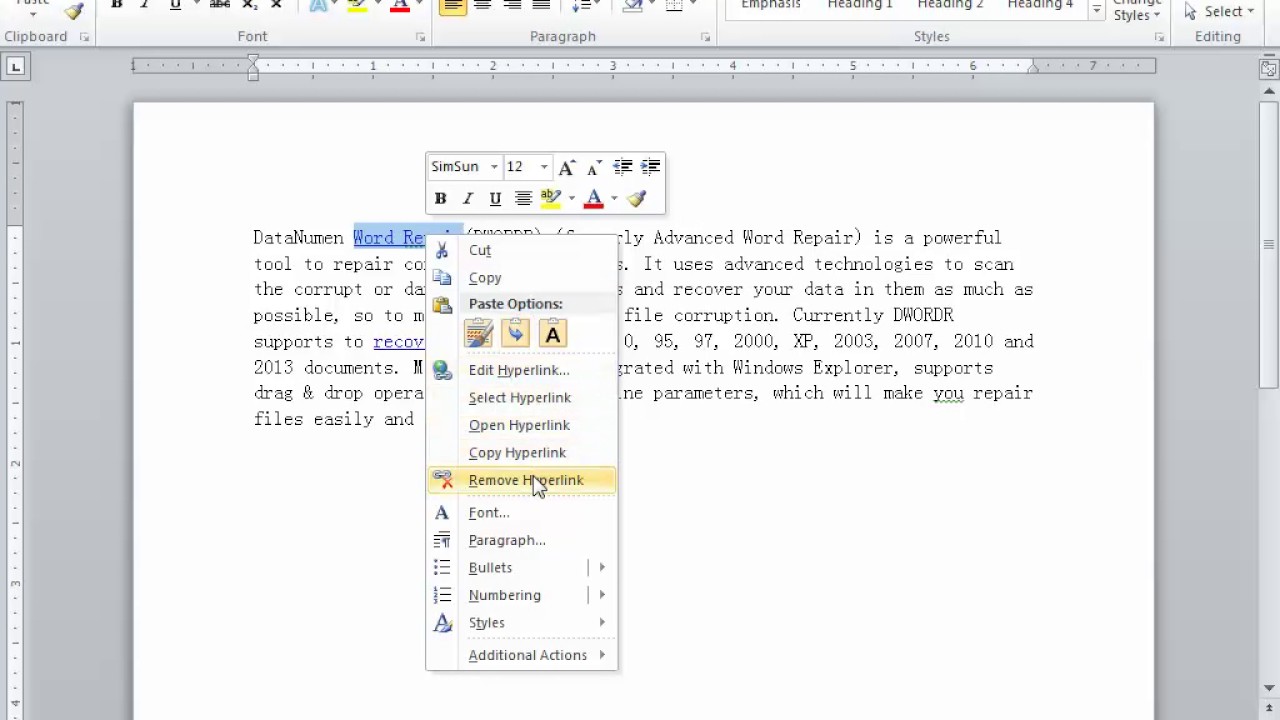
Task: Apply red font color from the mini toolbar
Action: 594,198
